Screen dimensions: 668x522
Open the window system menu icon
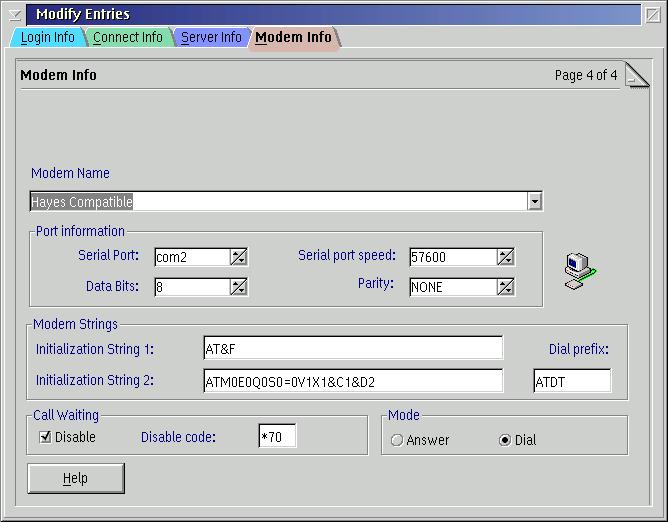[x=15, y=15]
